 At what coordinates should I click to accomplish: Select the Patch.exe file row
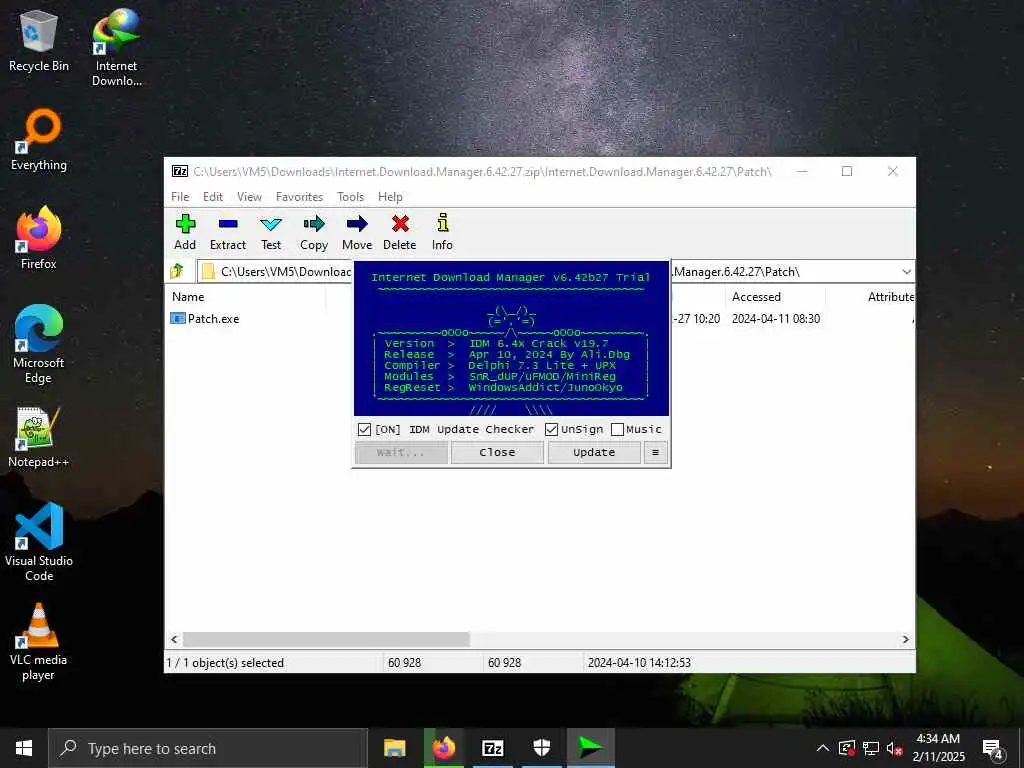pyautogui.click(x=205, y=319)
